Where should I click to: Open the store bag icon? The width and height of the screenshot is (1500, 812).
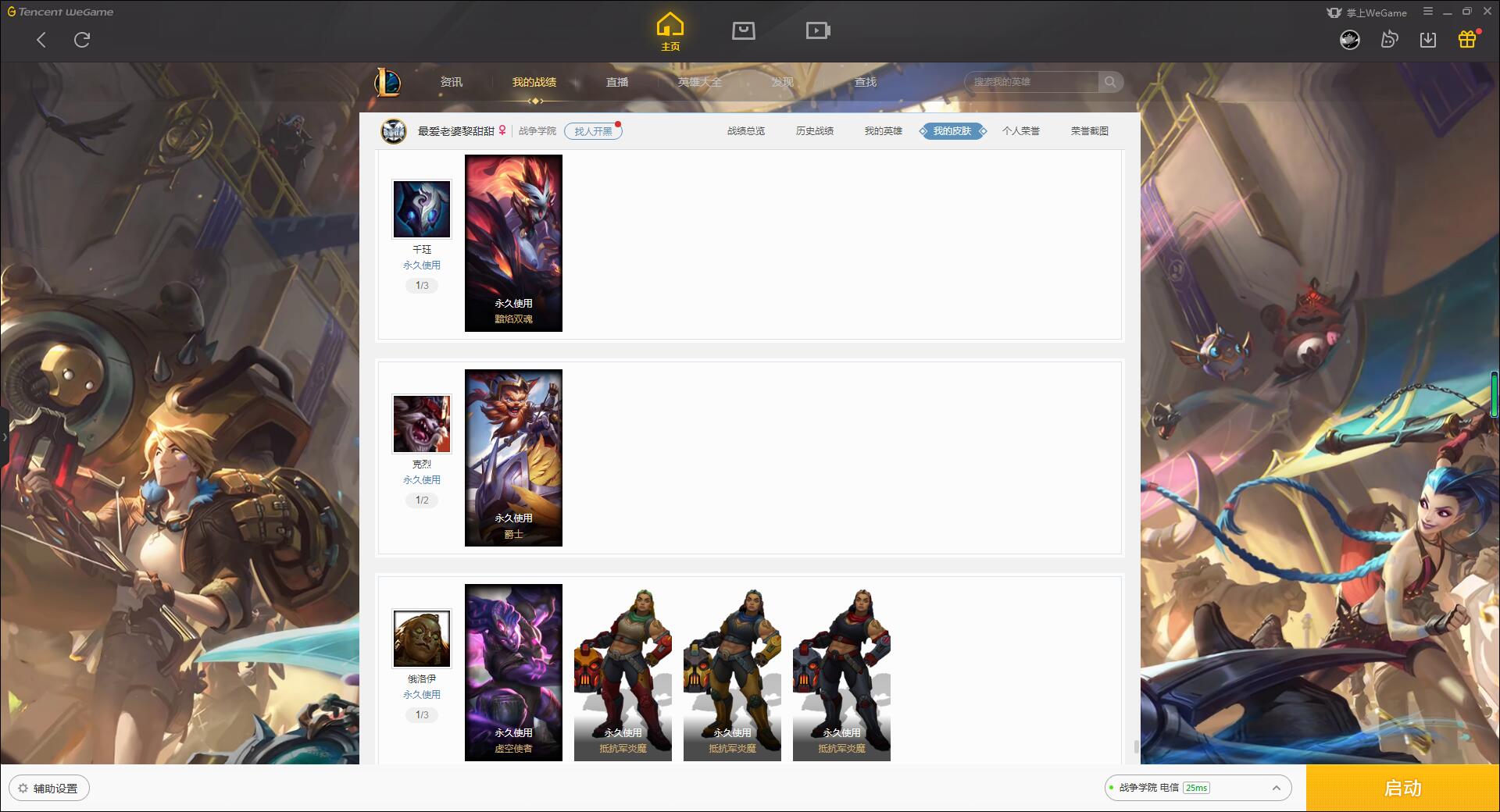743,30
